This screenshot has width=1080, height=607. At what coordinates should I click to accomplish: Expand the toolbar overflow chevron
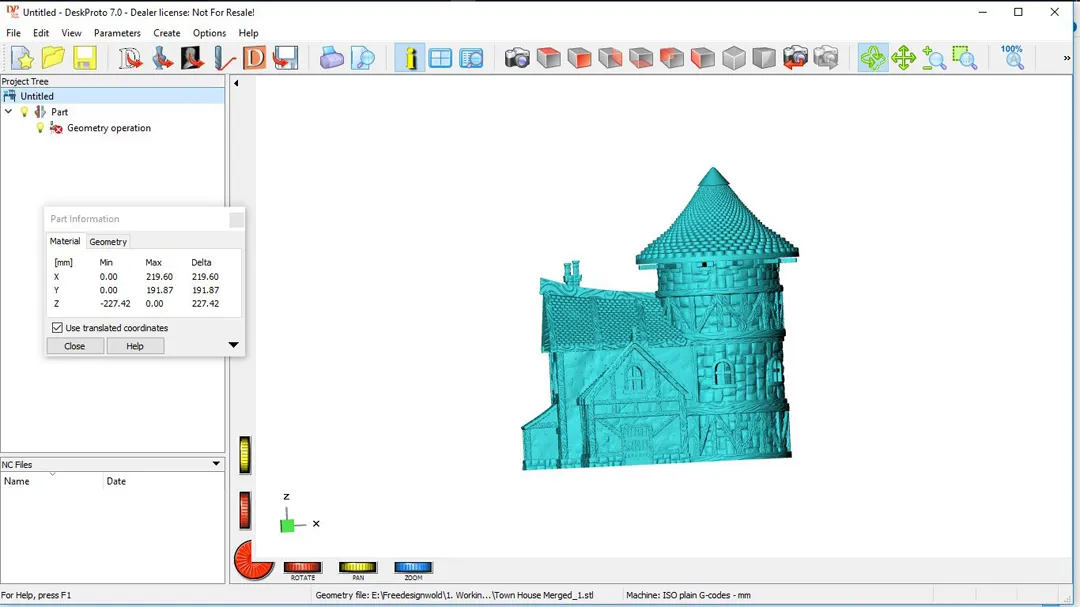pyautogui.click(x=1067, y=58)
